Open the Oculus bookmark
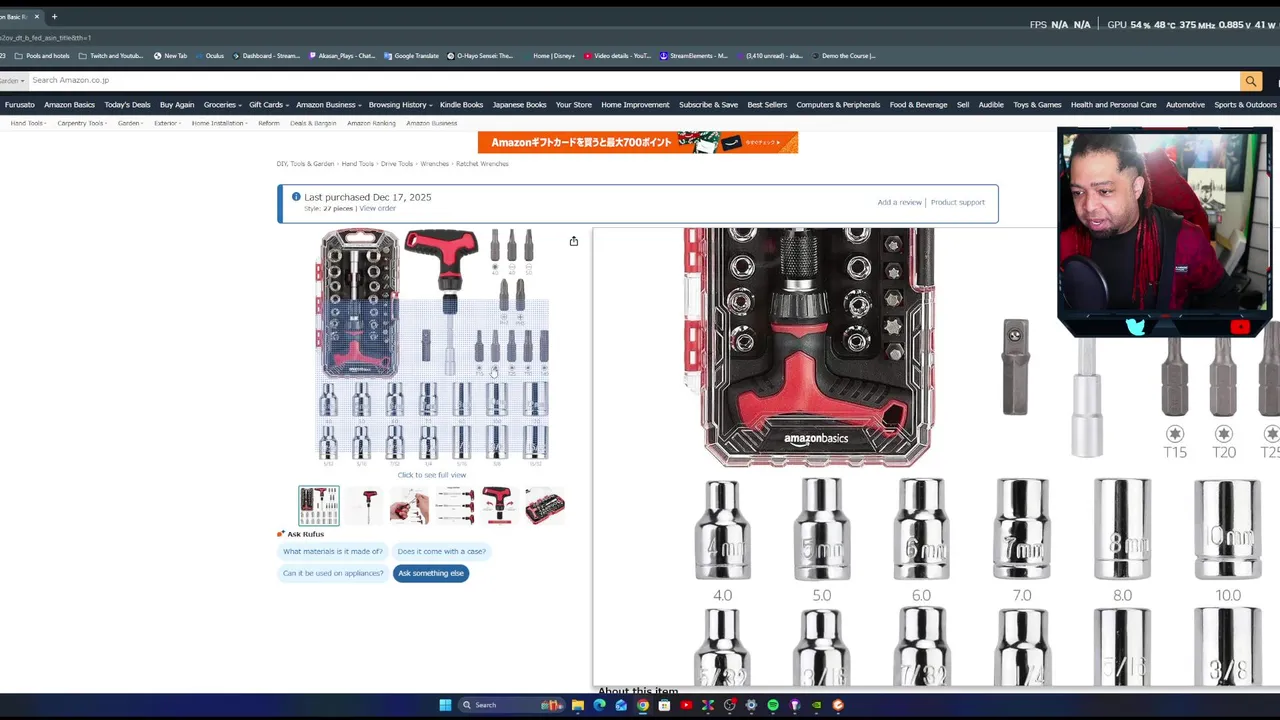The width and height of the screenshot is (1280, 720). [x=209, y=56]
